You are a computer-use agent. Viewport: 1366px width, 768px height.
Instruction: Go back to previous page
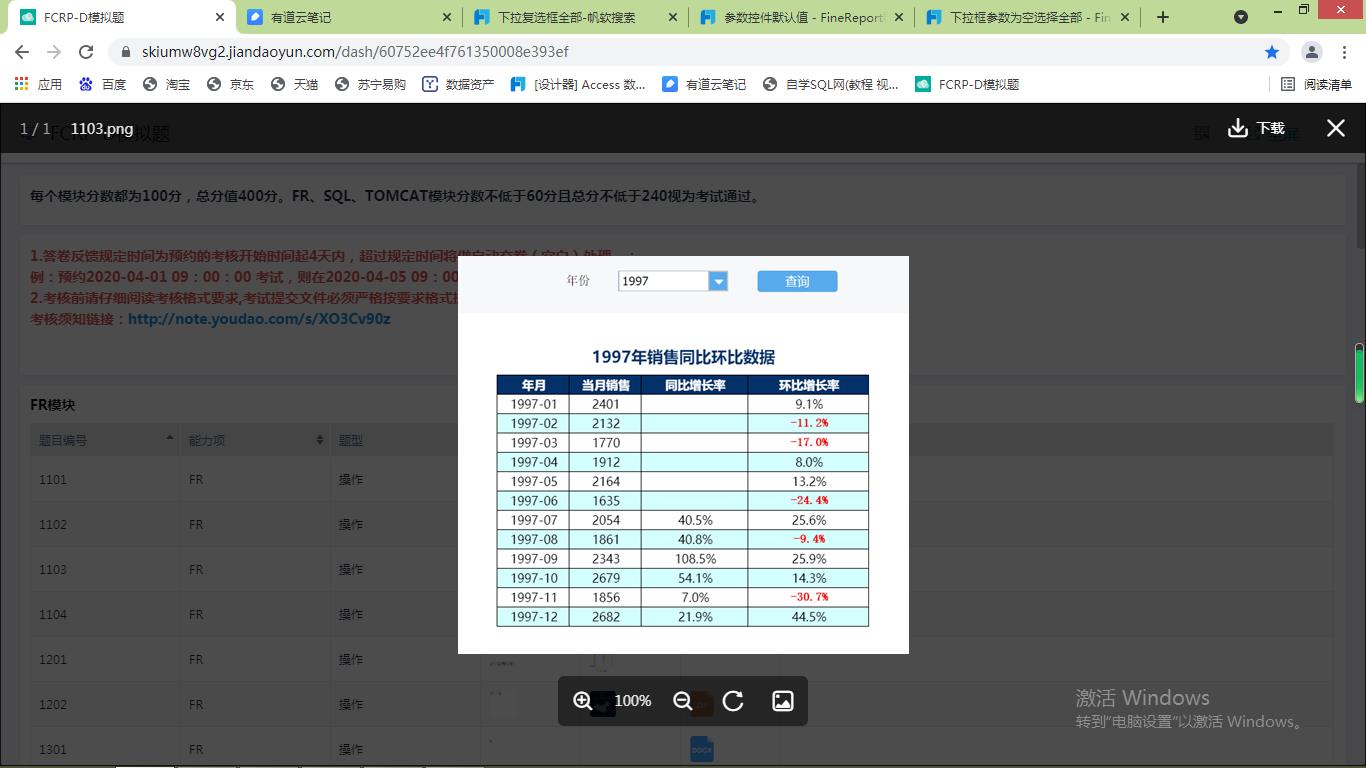22,52
